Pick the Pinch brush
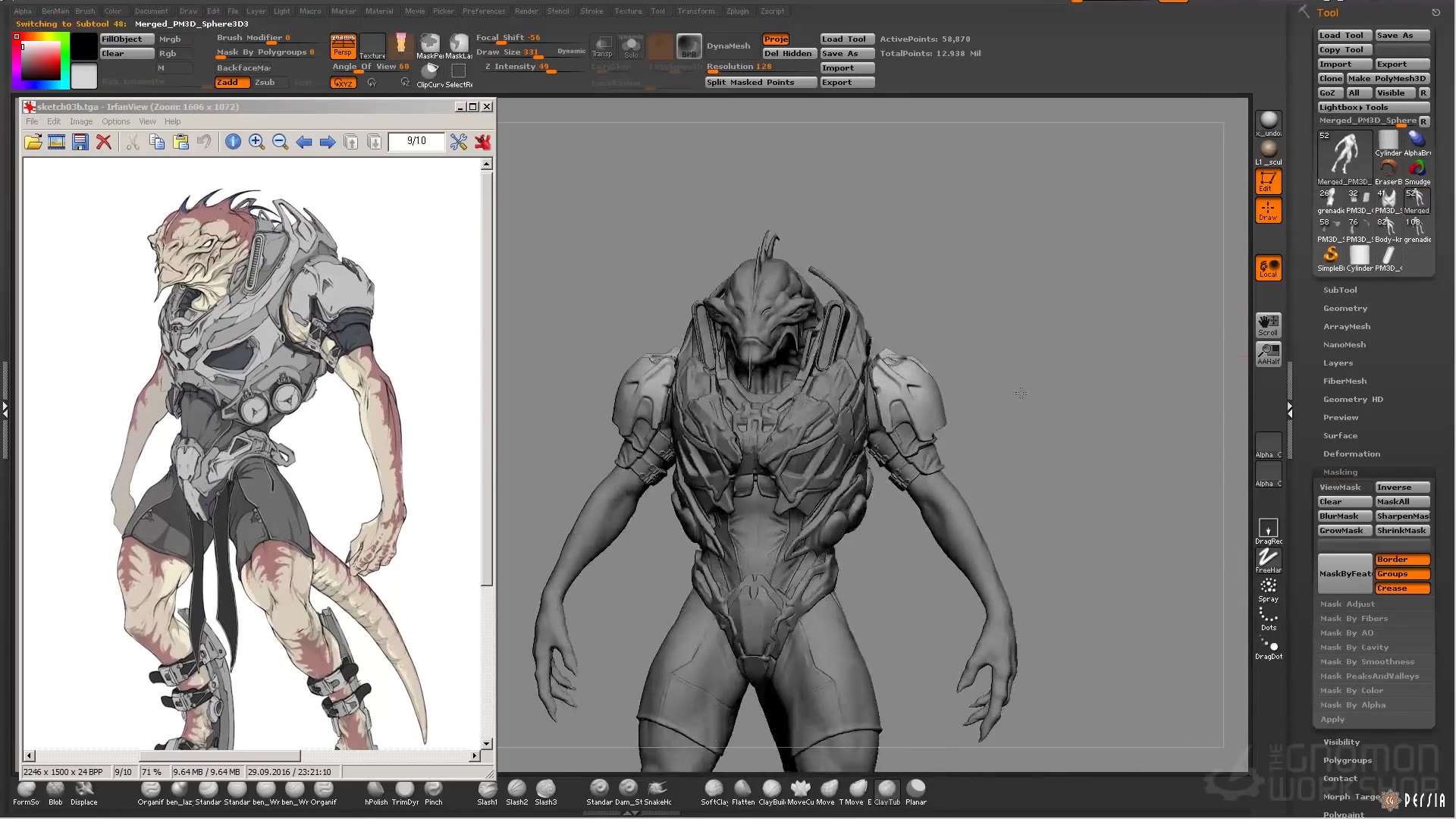The width and height of the screenshot is (1456, 819). [433, 792]
